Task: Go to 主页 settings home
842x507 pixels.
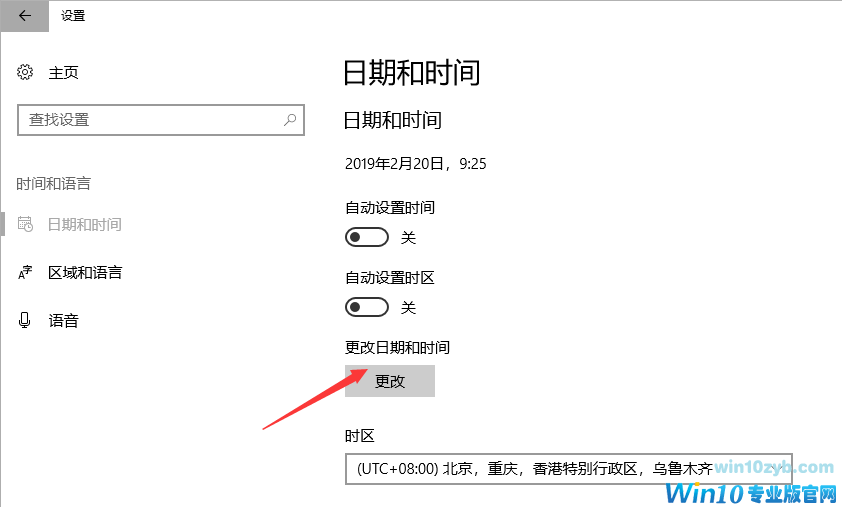Action: 63,72
